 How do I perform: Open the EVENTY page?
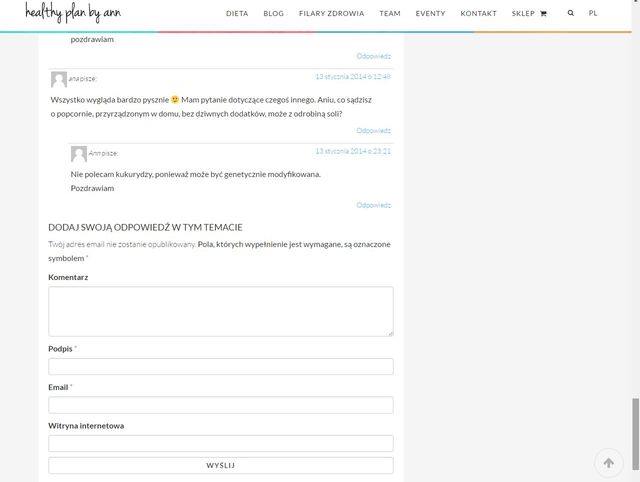[430, 14]
